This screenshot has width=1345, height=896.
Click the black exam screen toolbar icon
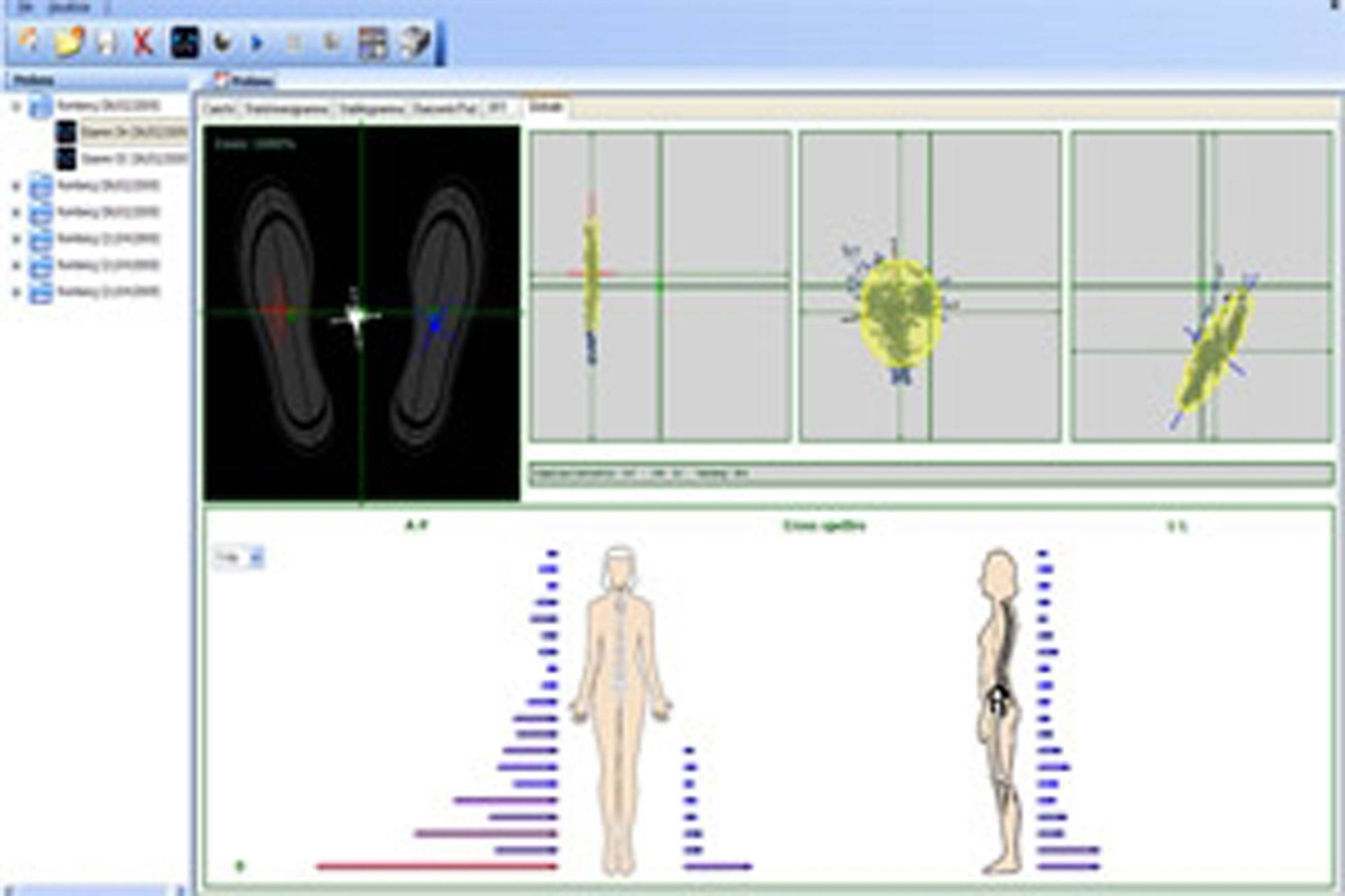click(184, 43)
